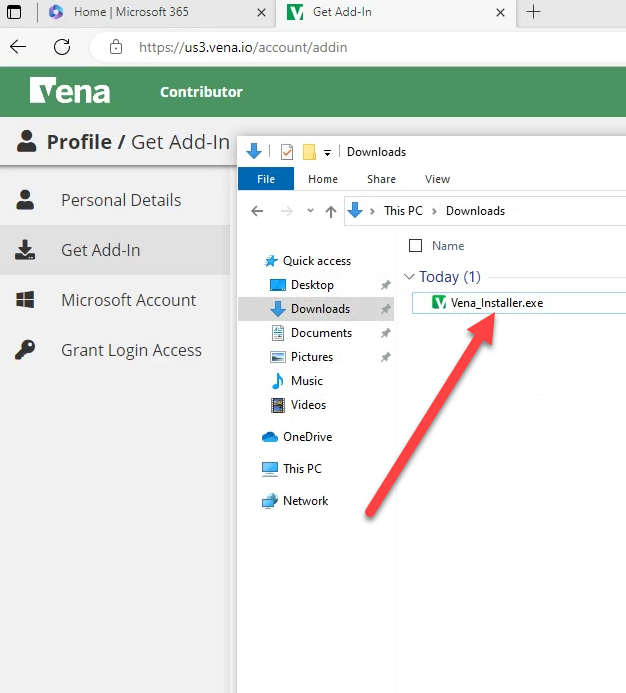Select Get Add-In in sidebar
This screenshot has width=626, height=693.
[115, 250]
